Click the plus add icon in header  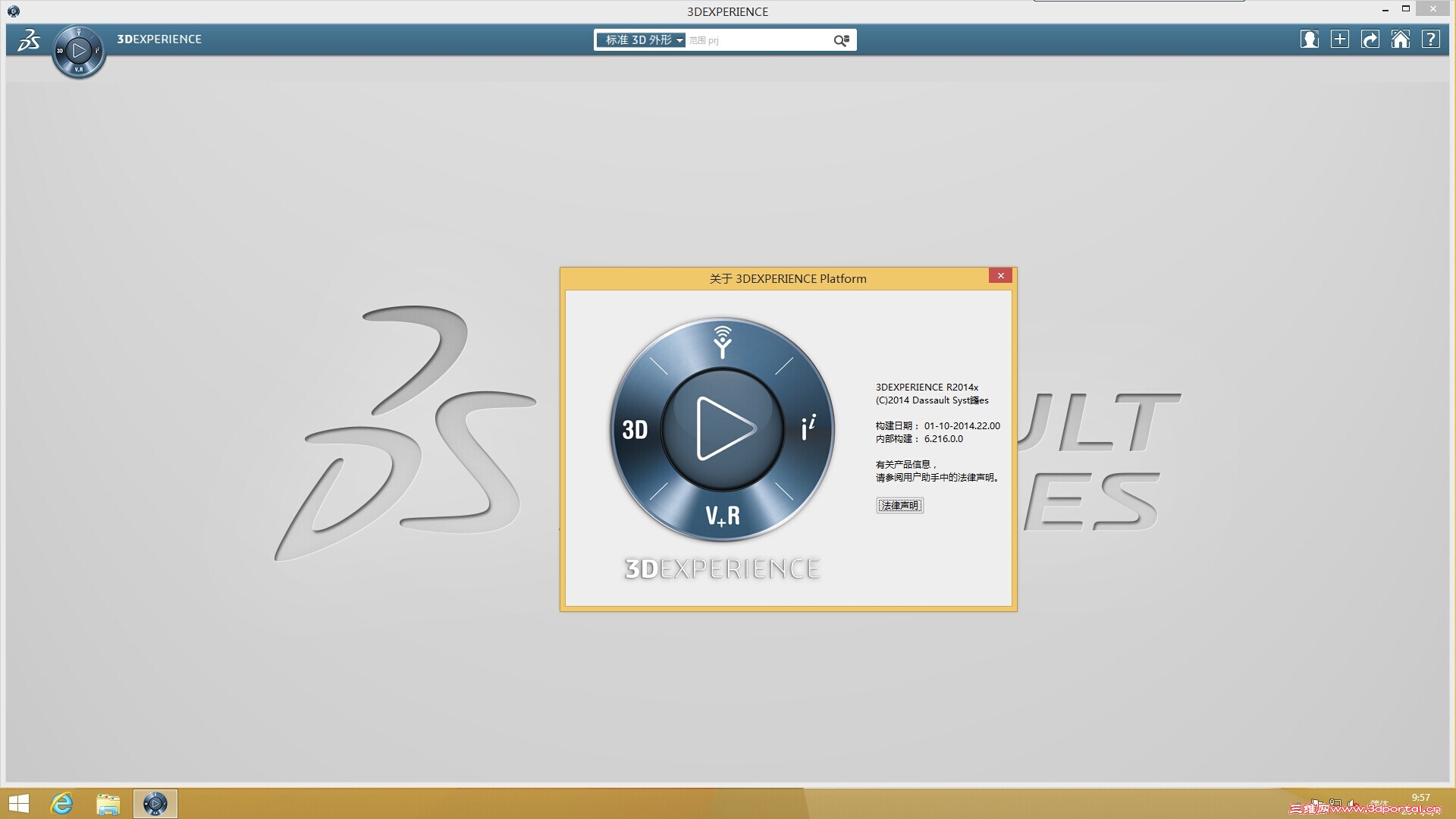pos(1340,39)
